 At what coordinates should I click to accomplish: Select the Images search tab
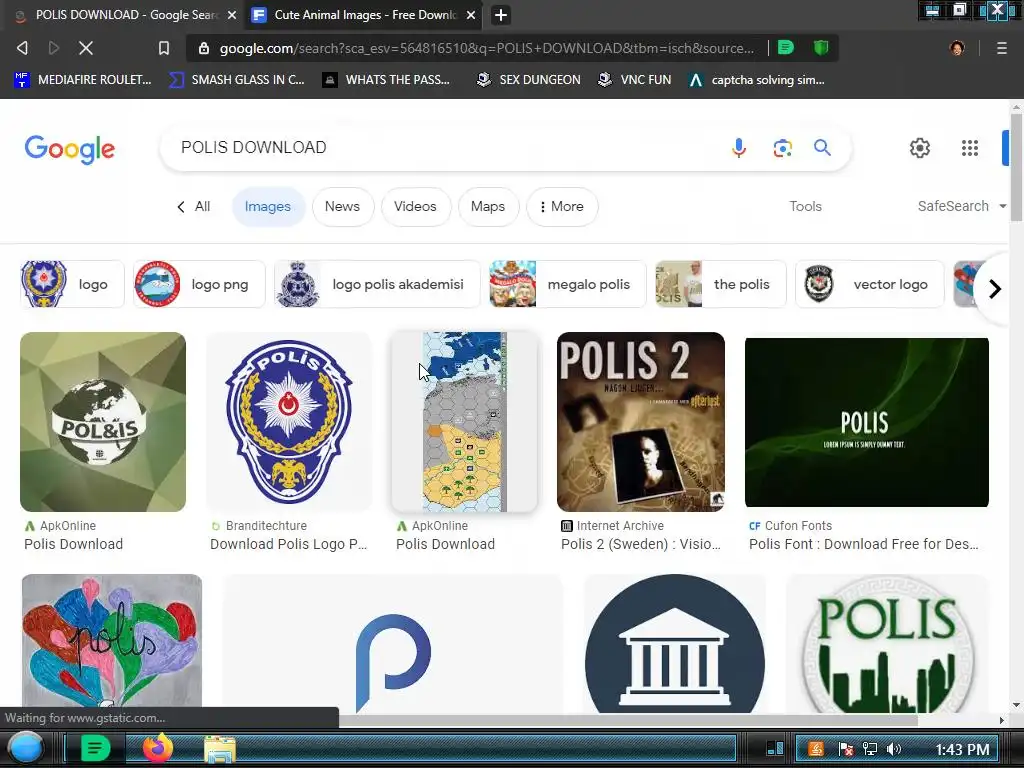pos(268,206)
